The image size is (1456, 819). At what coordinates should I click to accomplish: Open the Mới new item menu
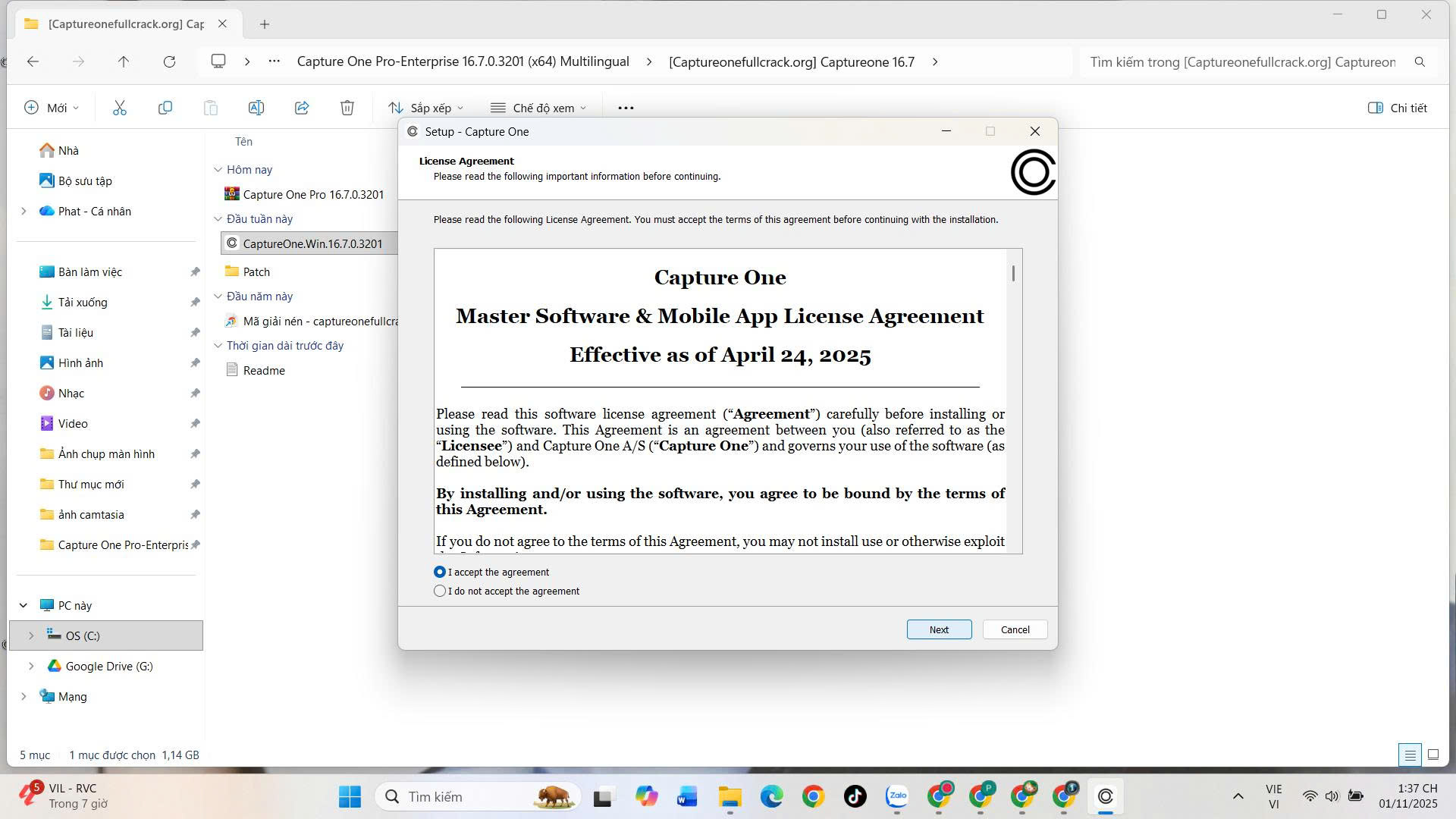point(52,108)
